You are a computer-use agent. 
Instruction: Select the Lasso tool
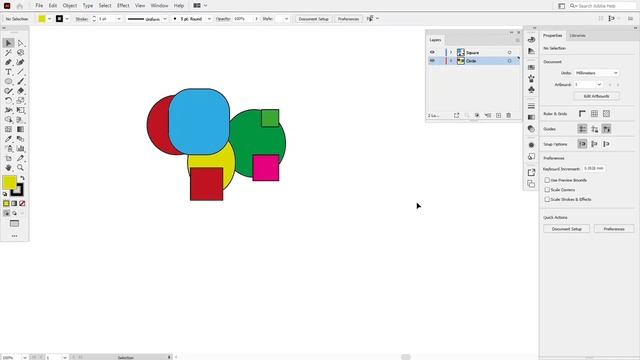coord(20,53)
